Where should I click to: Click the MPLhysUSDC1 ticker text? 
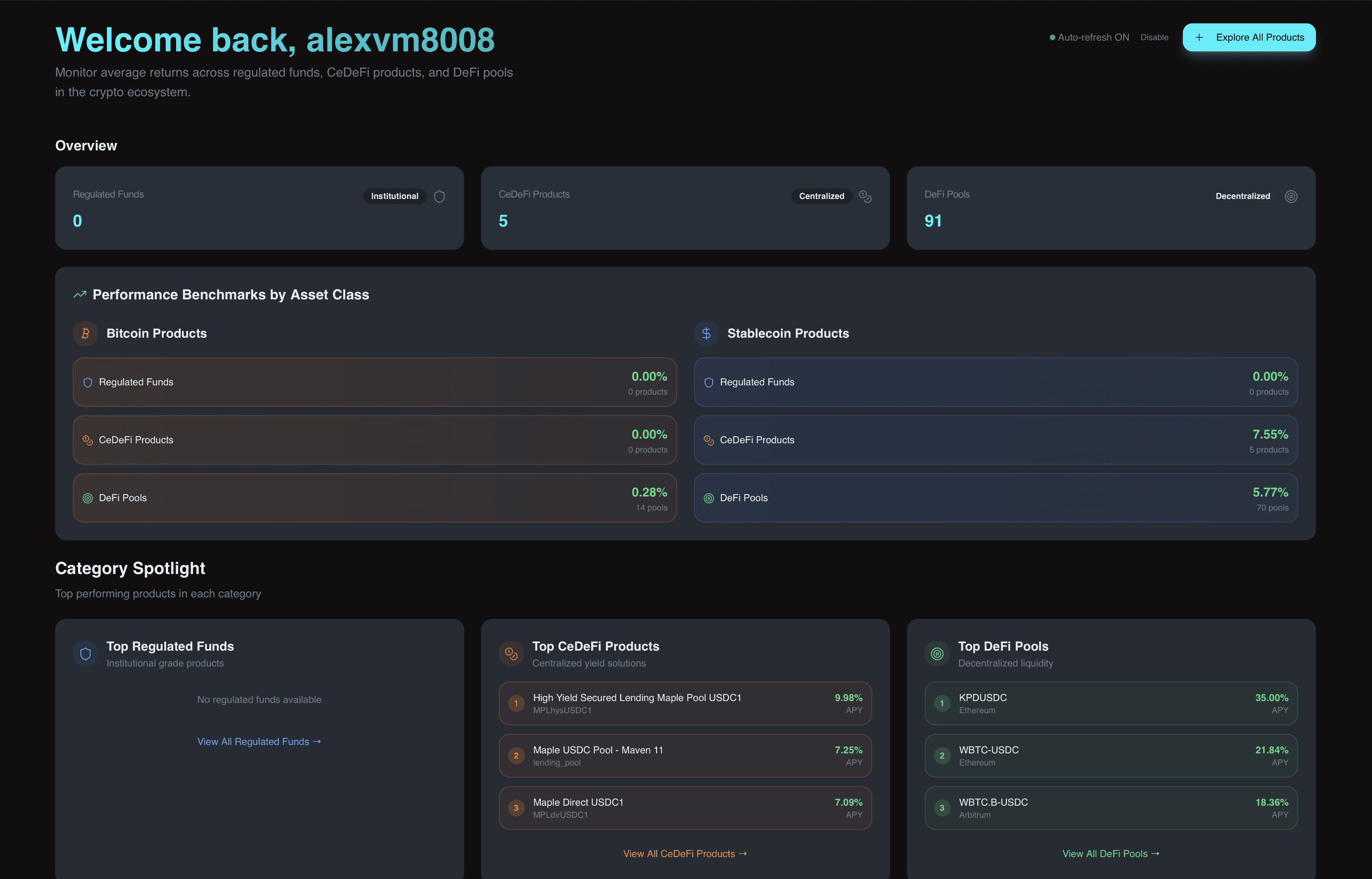(x=562, y=710)
